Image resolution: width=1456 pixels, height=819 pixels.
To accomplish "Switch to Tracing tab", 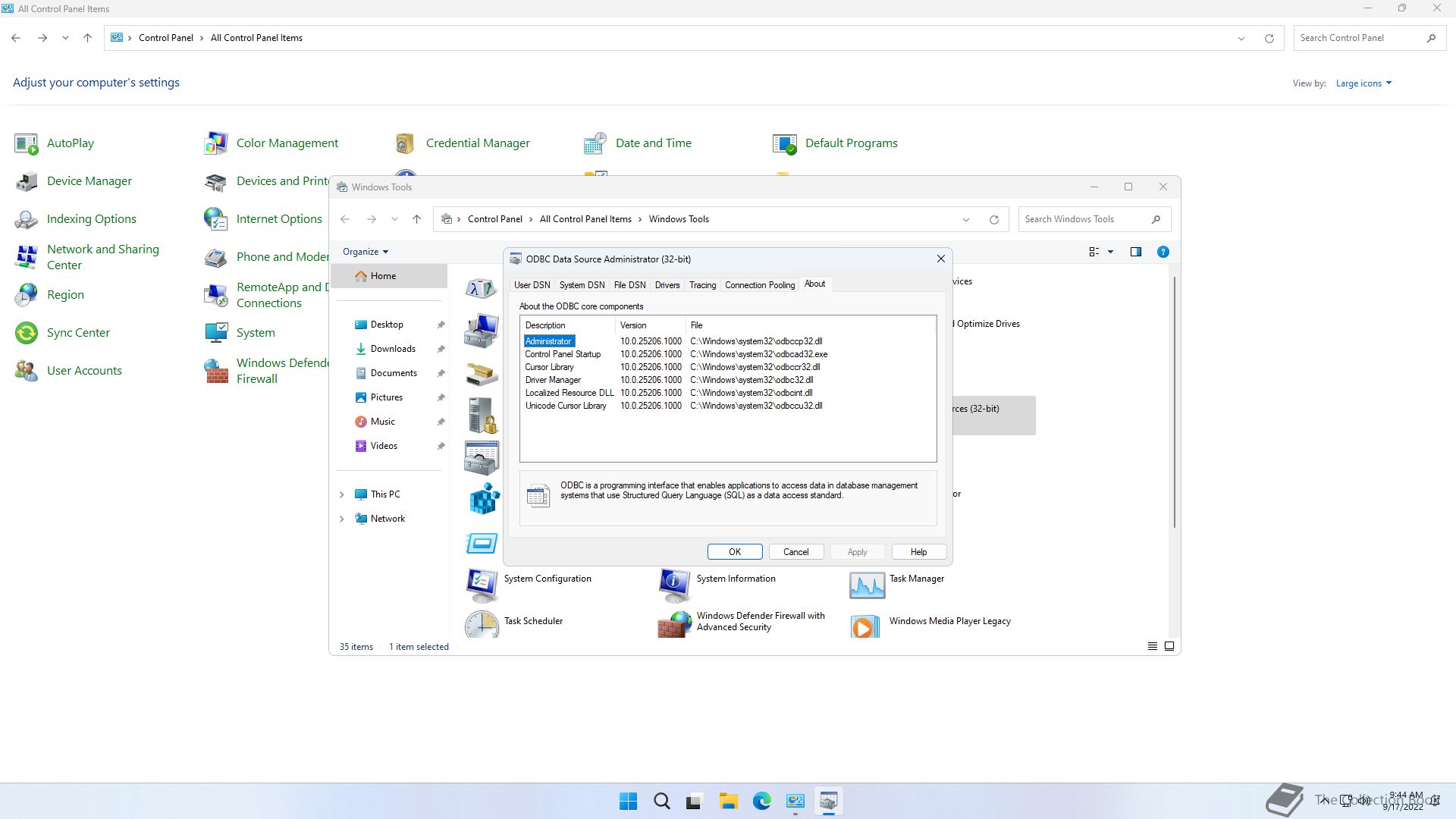I will [702, 285].
